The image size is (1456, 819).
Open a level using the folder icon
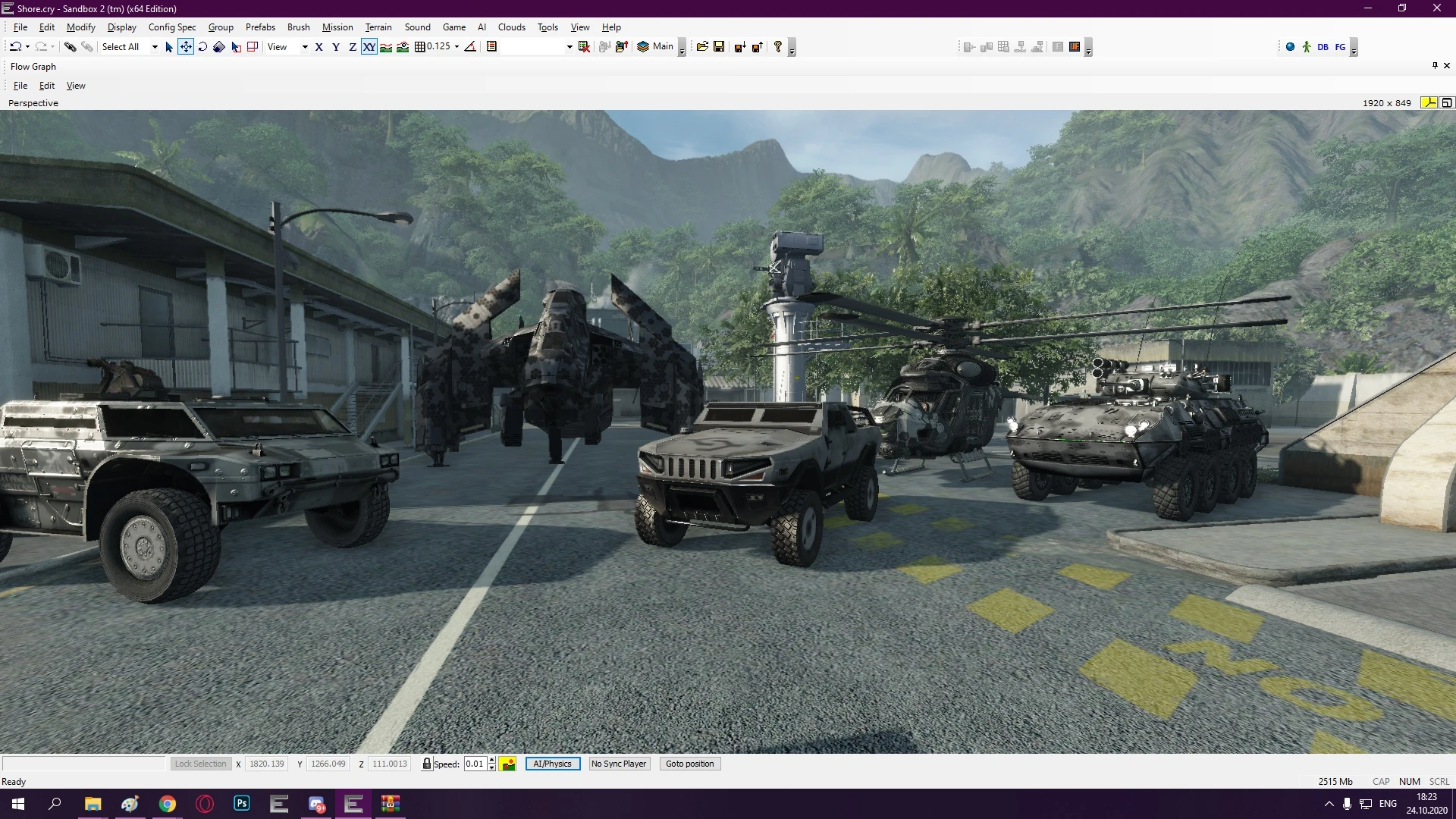pos(702,46)
